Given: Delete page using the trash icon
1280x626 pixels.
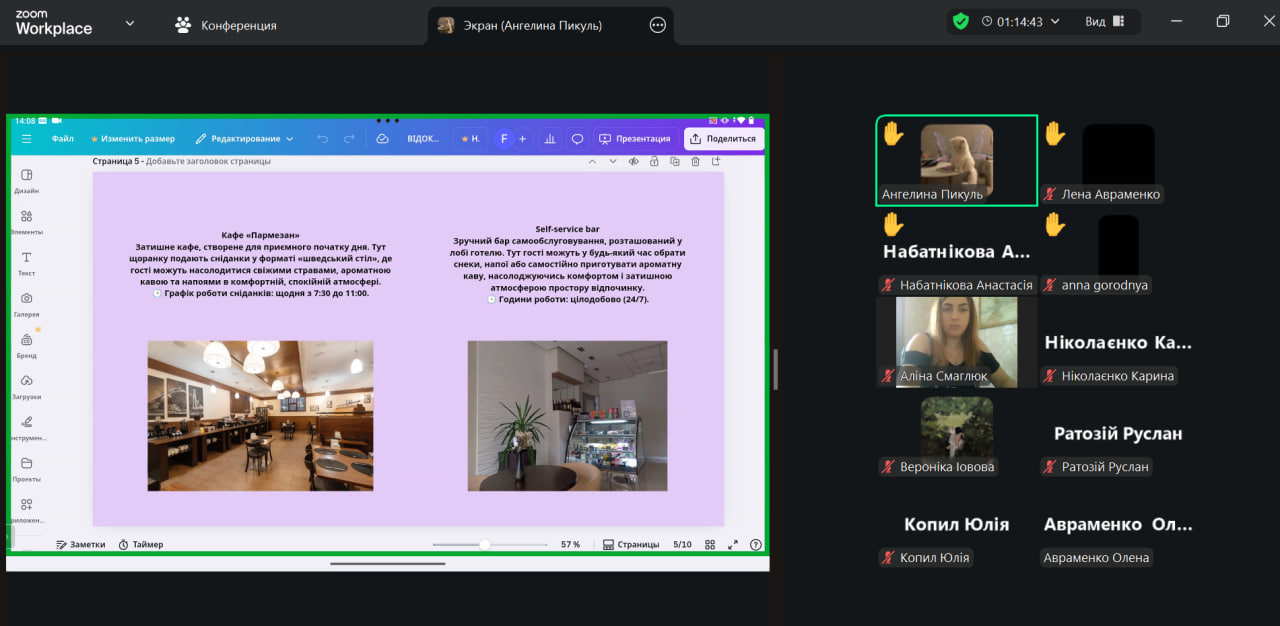Looking at the screenshot, I should click(695, 161).
